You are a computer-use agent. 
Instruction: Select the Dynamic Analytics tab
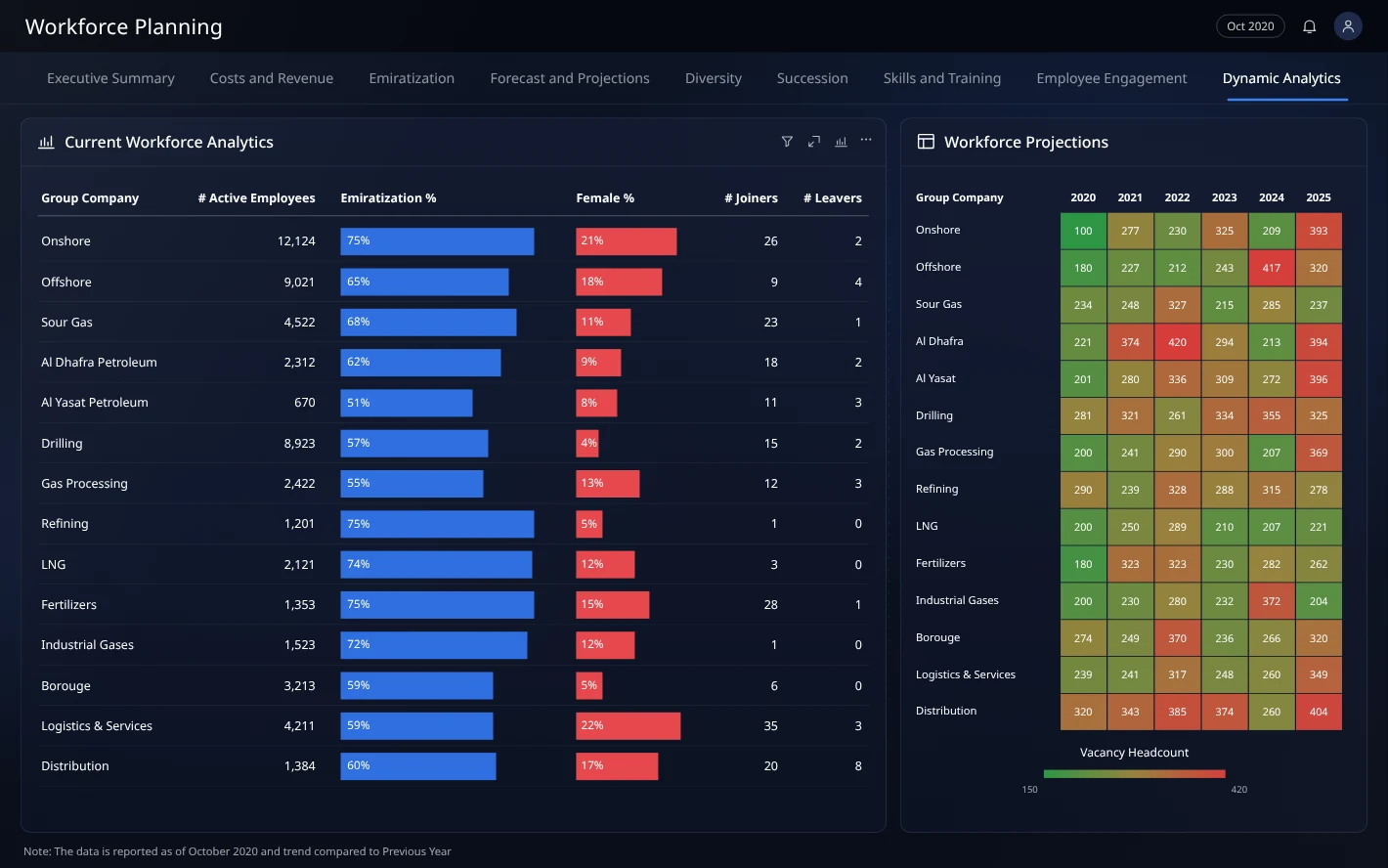pos(1281,78)
